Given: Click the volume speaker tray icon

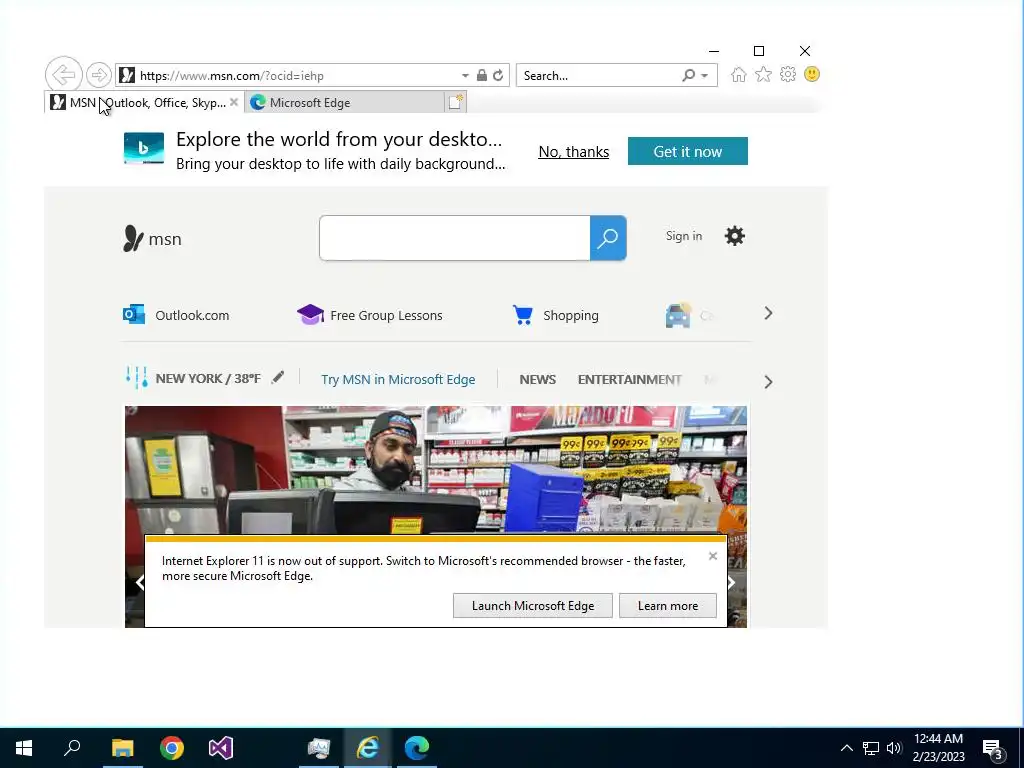Looking at the screenshot, I should coord(894,748).
